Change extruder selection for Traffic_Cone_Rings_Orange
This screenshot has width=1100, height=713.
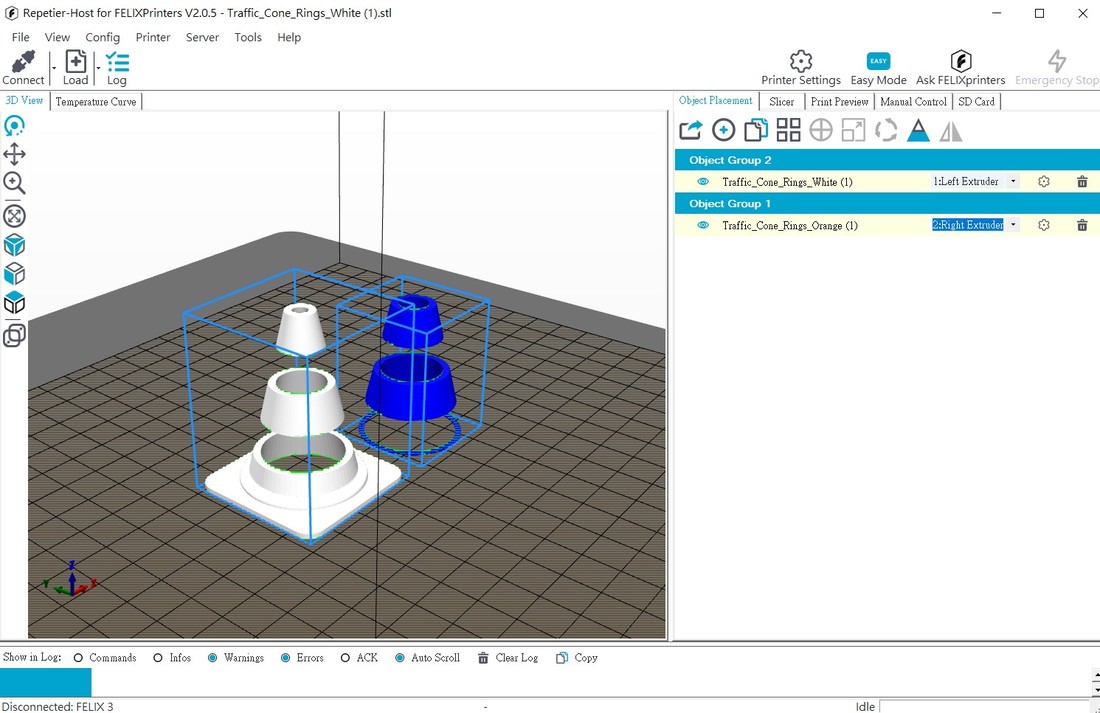point(1013,225)
